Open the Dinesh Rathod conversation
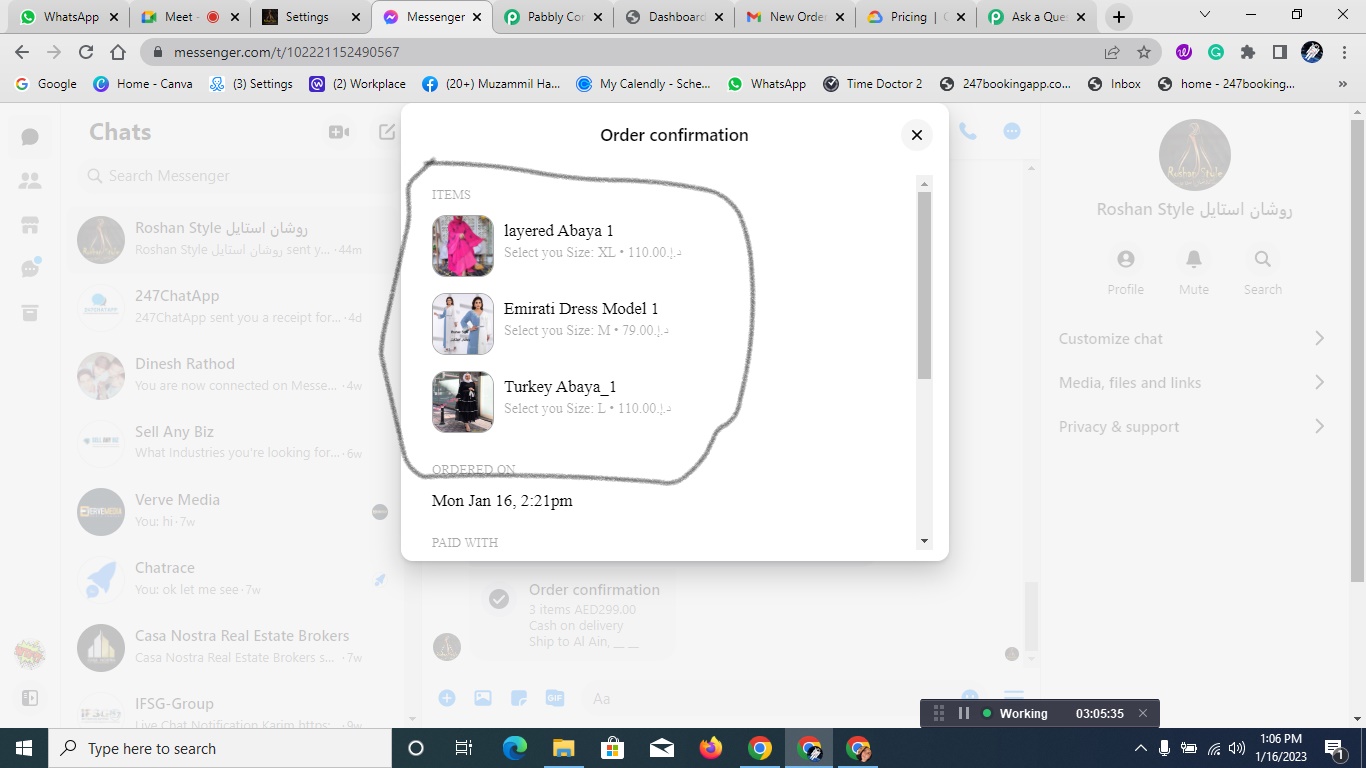This screenshot has height=768, width=1366. point(236,374)
